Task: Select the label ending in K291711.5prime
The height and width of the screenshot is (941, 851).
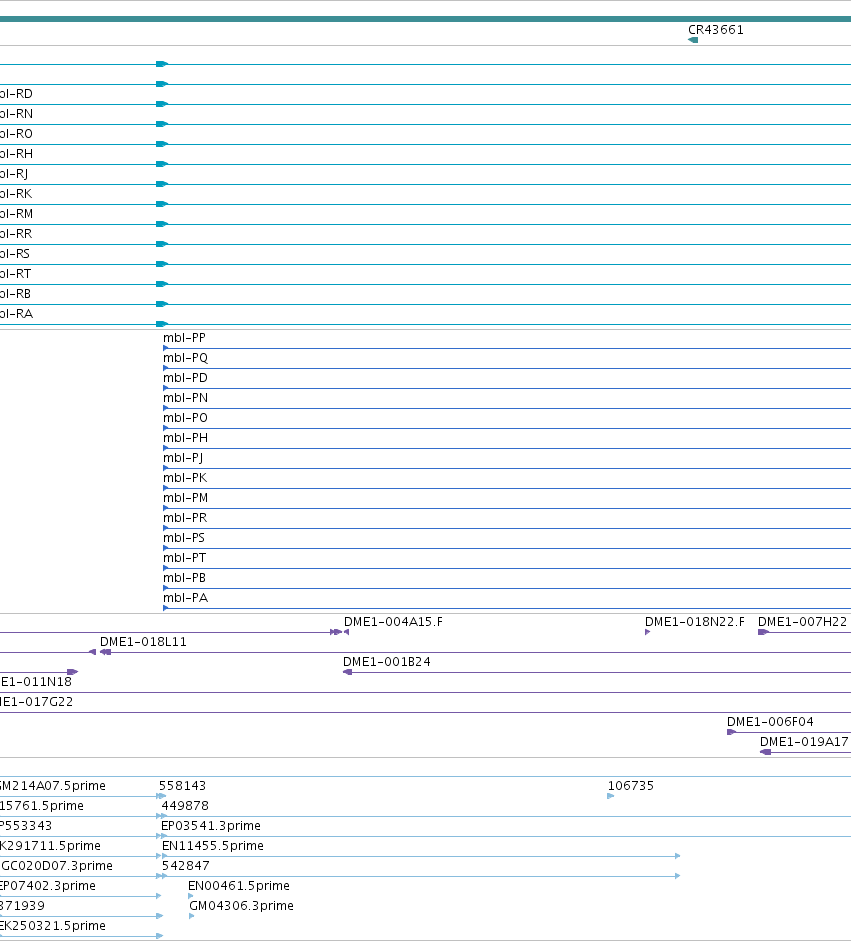Action: (50, 846)
